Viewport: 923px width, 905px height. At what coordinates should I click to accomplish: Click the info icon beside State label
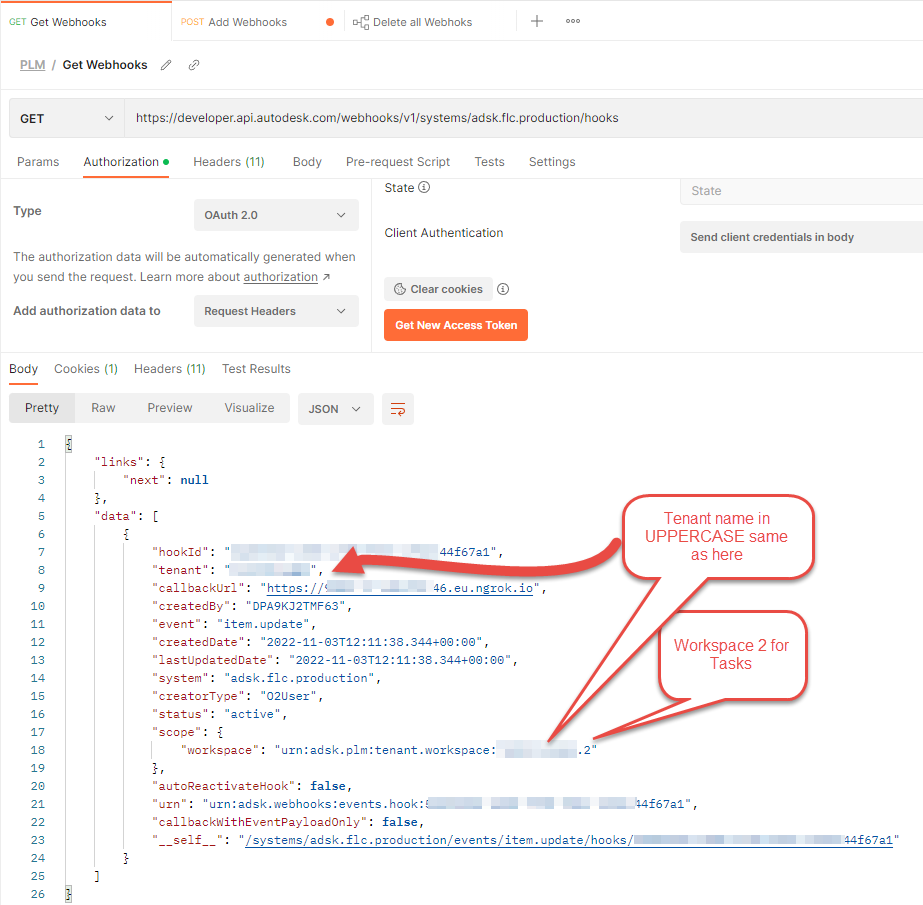tap(424, 188)
